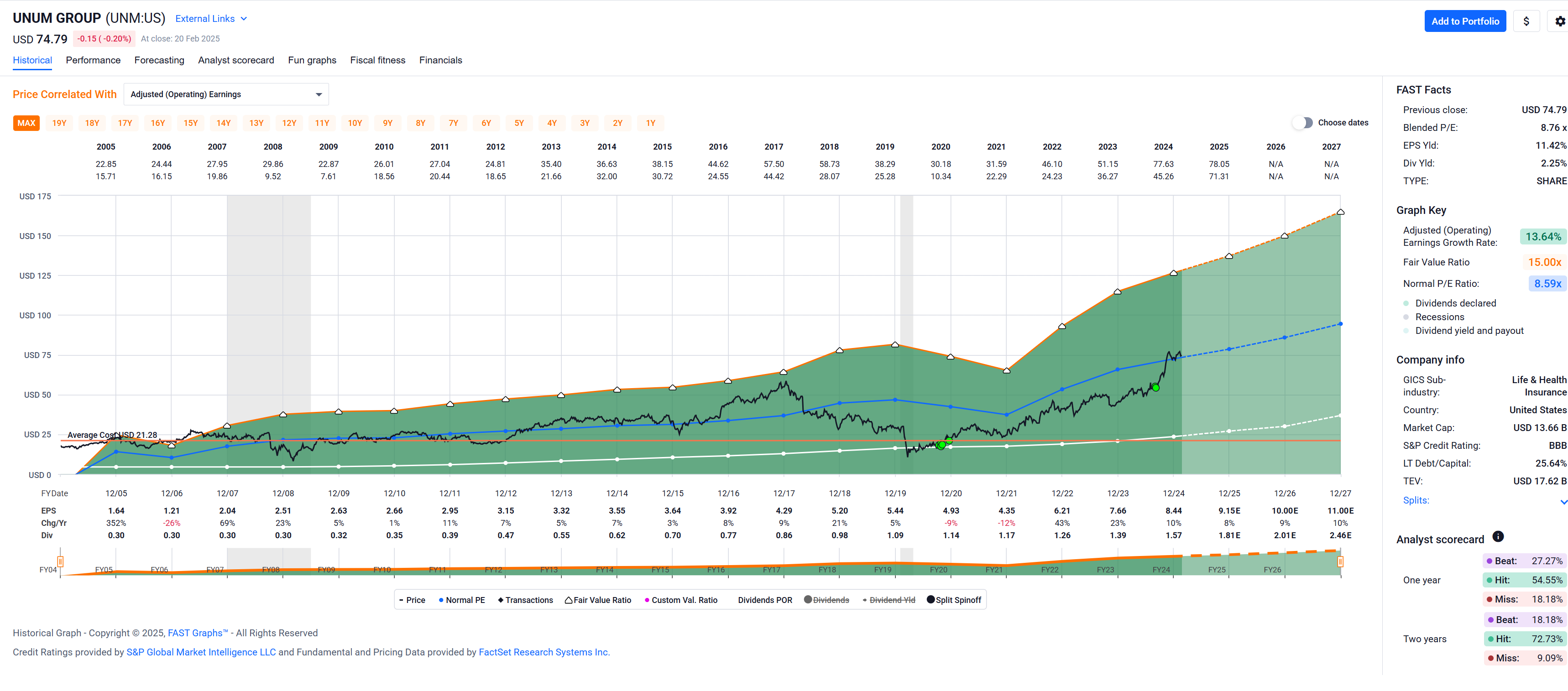Open the settings gear icon

tap(1559, 21)
